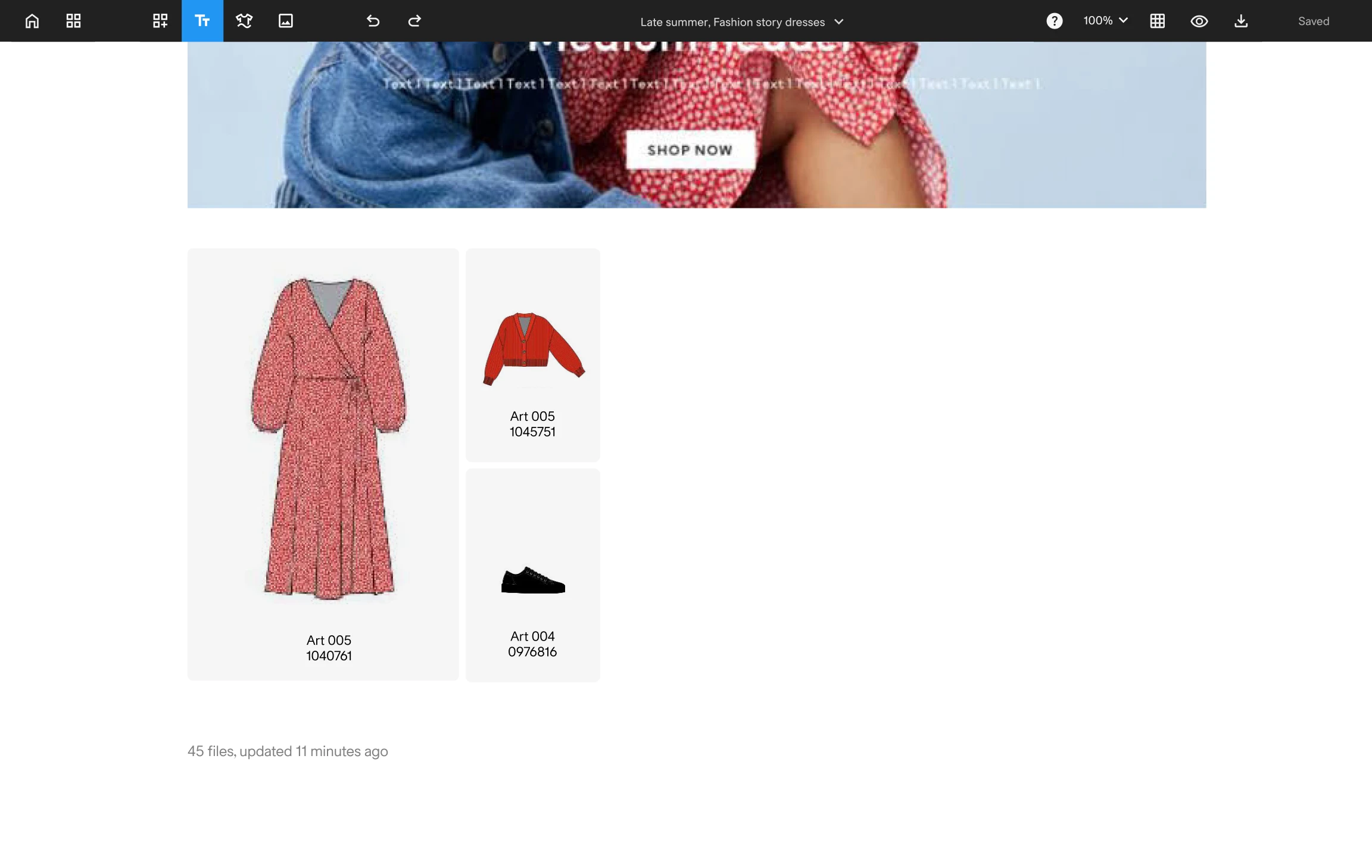The width and height of the screenshot is (1372, 868).
Task: Click the Art 004 0976816 label
Action: (532, 644)
